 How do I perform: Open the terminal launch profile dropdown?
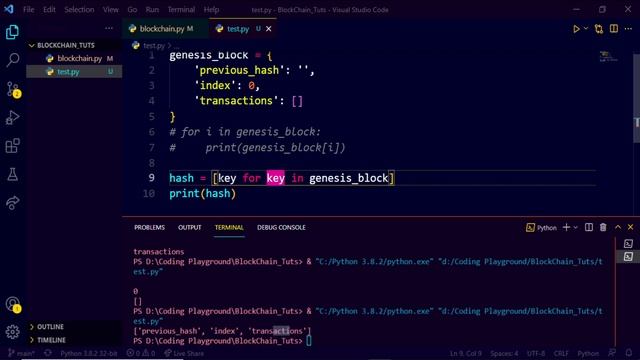pyautogui.click(x=576, y=227)
